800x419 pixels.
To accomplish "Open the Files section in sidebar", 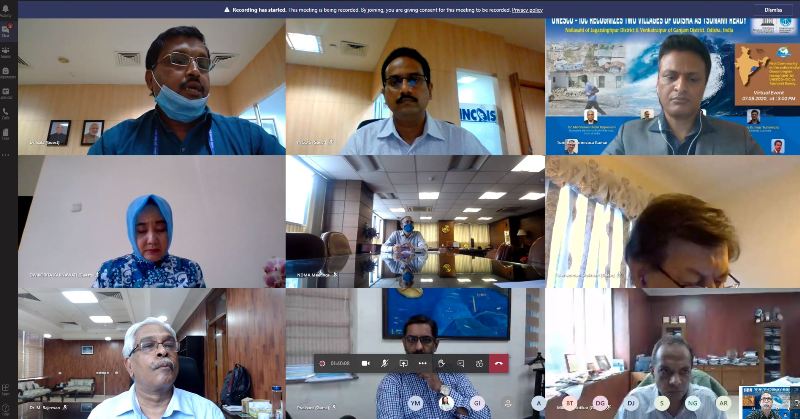I will click(x=6, y=134).
